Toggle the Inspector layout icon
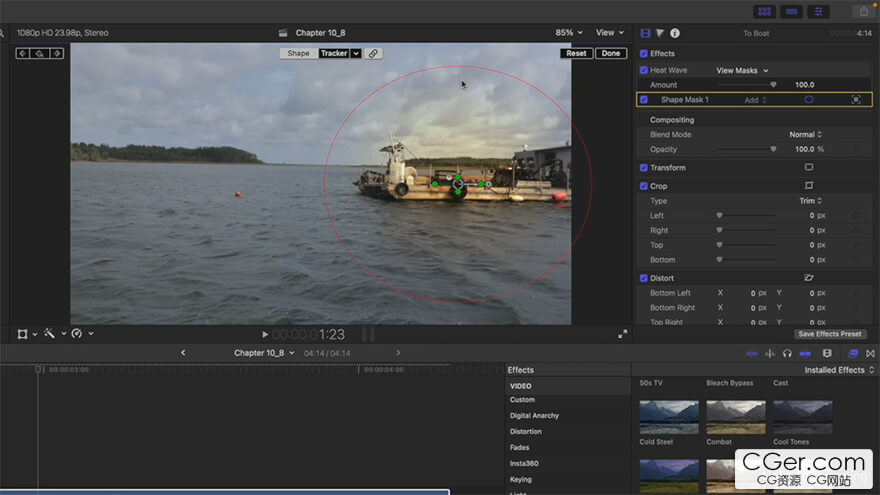 point(818,11)
